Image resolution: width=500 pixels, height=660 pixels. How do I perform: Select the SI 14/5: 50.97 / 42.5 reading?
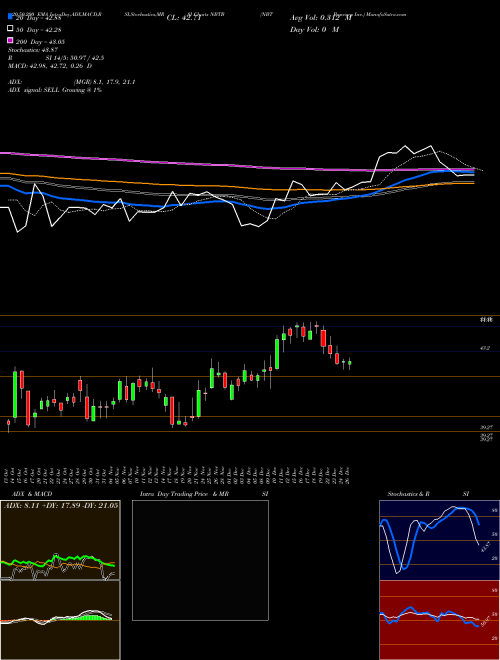tap(75, 58)
